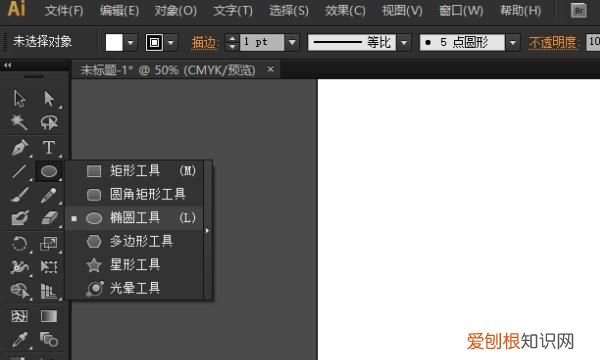Choose 矩形工具 from flyout
Screen dimensions: 600x360
pyautogui.click(x=135, y=171)
